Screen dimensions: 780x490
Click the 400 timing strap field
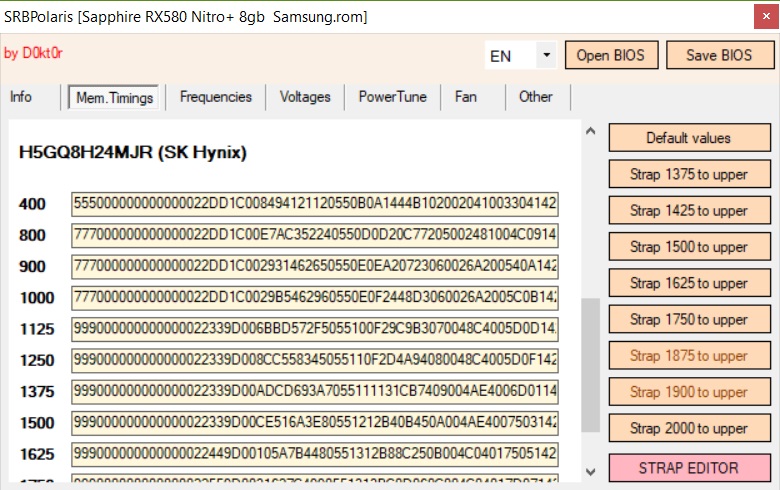tap(315, 204)
